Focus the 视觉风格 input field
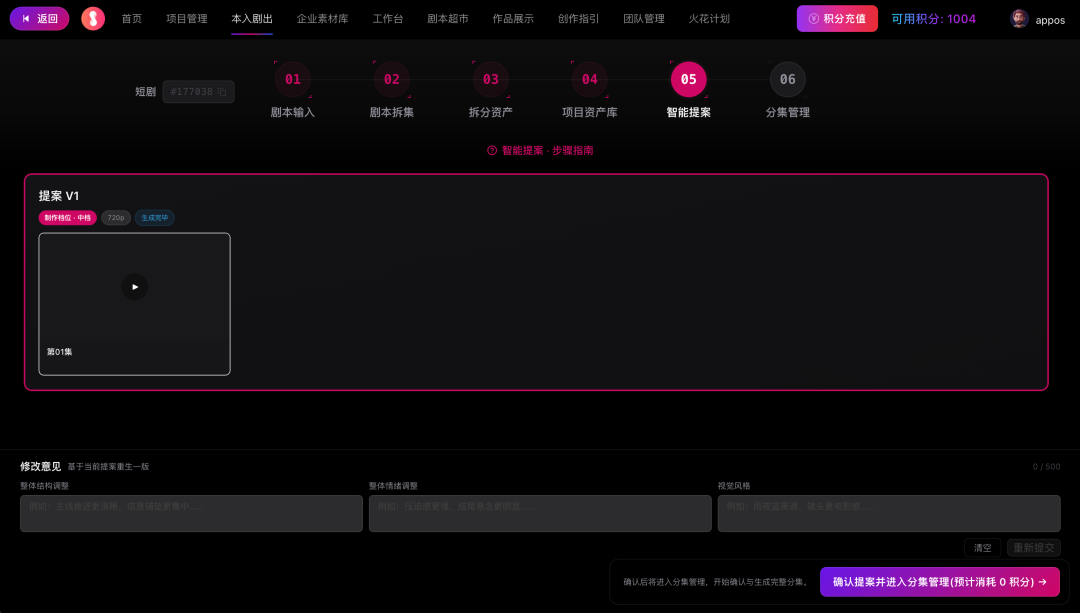This screenshot has height=613, width=1080. pyautogui.click(x=889, y=513)
